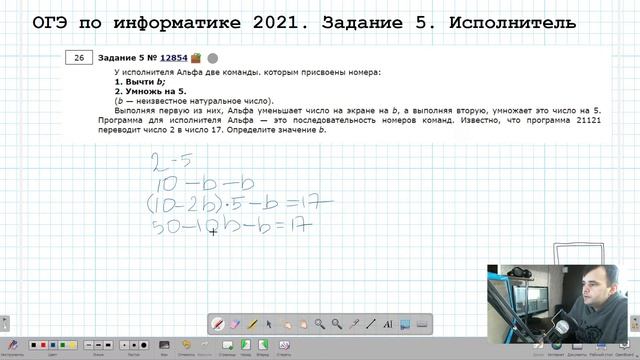Click the bold text '2. Умножь на 5.'
Image resolution: width=640 pixels, height=360 pixels.
[150, 91]
